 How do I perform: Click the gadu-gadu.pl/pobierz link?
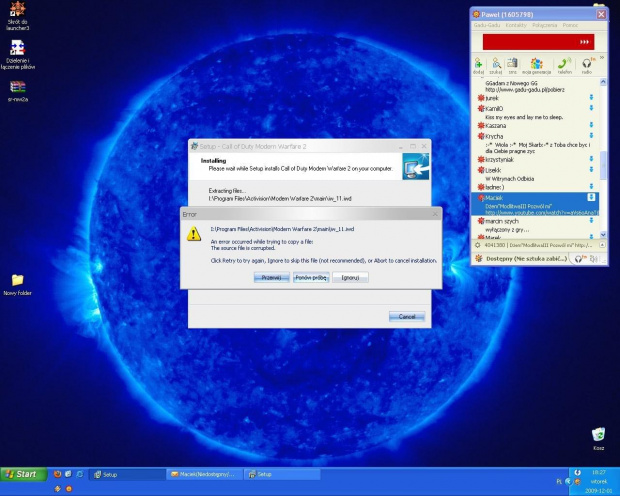pyautogui.click(x=525, y=90)
